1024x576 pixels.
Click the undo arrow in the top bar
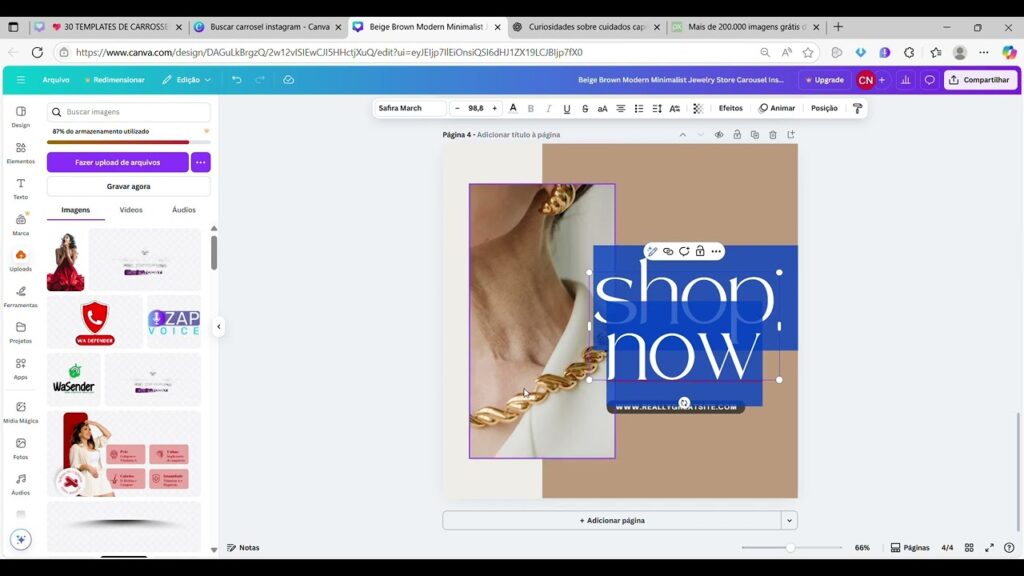236,80
